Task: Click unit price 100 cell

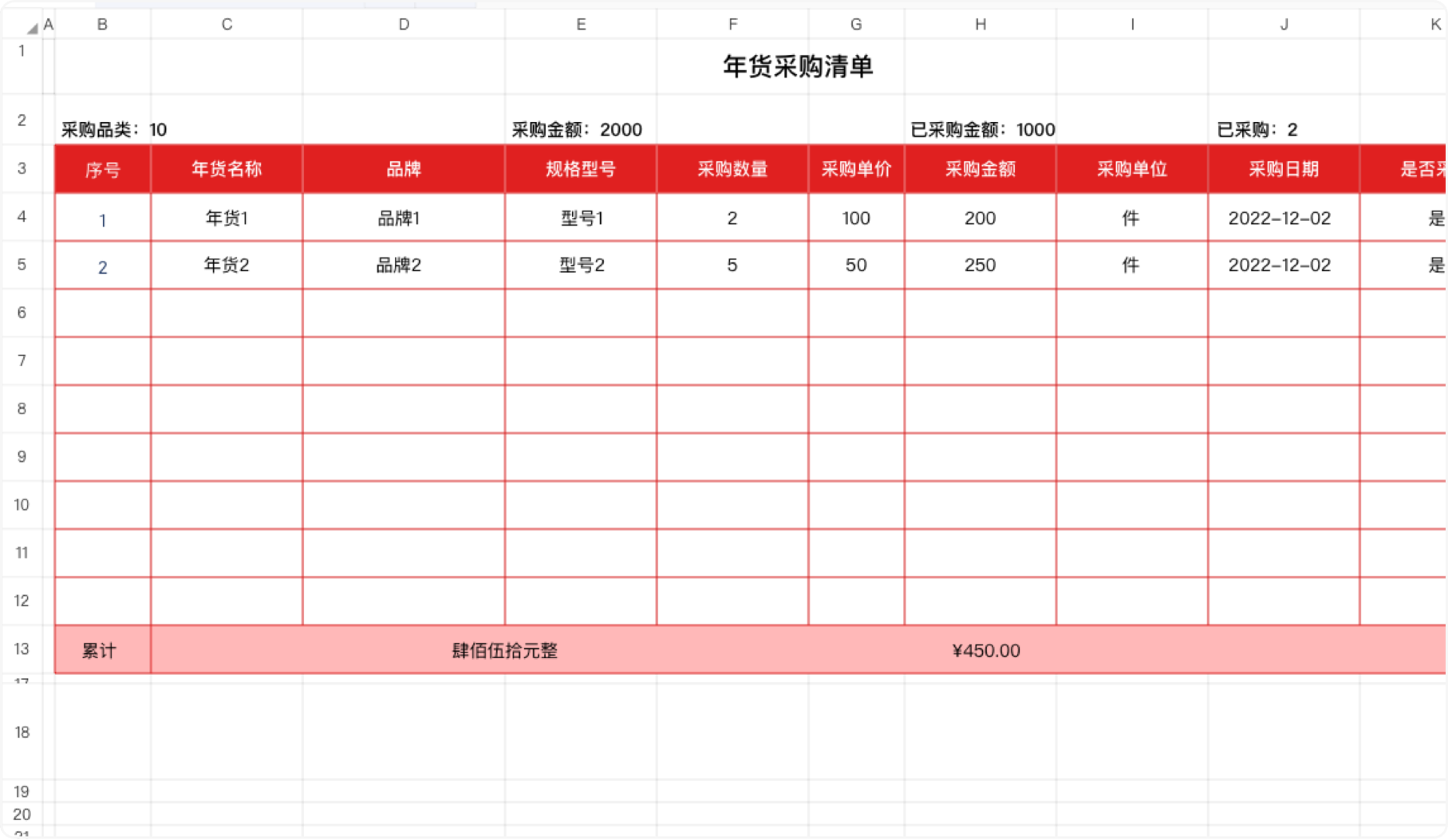Action: (x=856, y=218)
